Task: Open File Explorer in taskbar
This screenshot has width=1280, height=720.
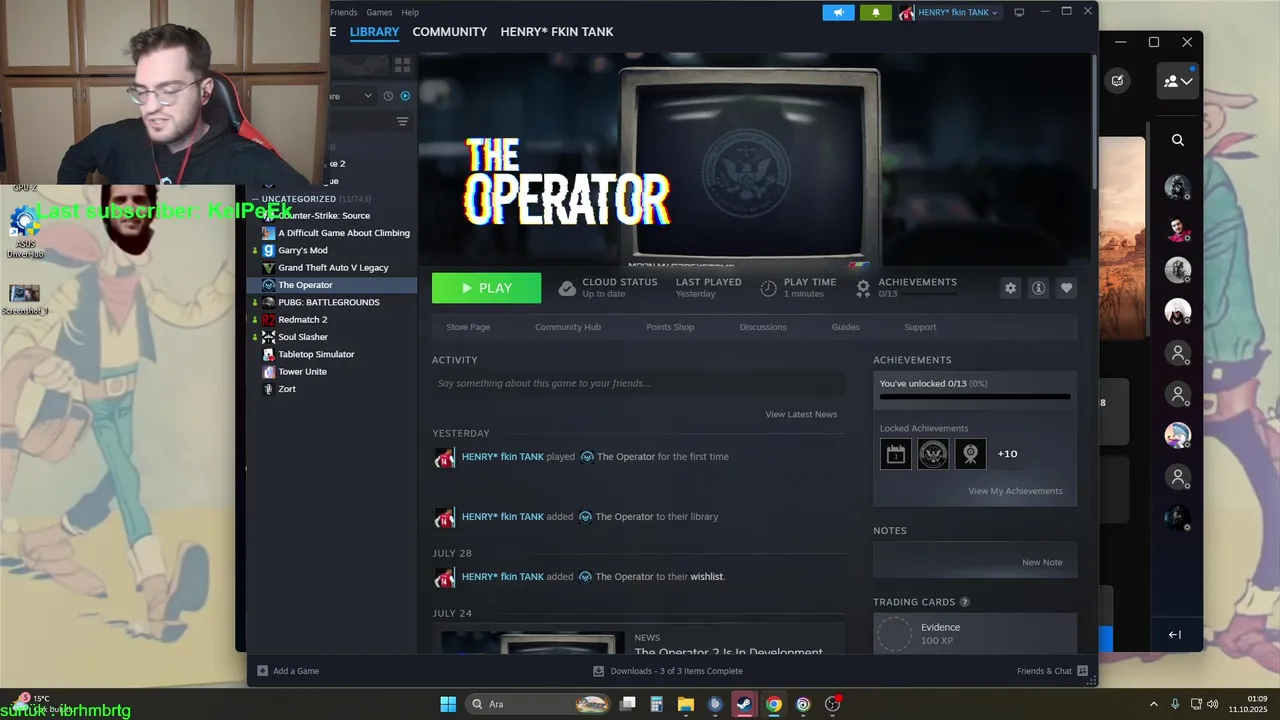Action: 686,704
